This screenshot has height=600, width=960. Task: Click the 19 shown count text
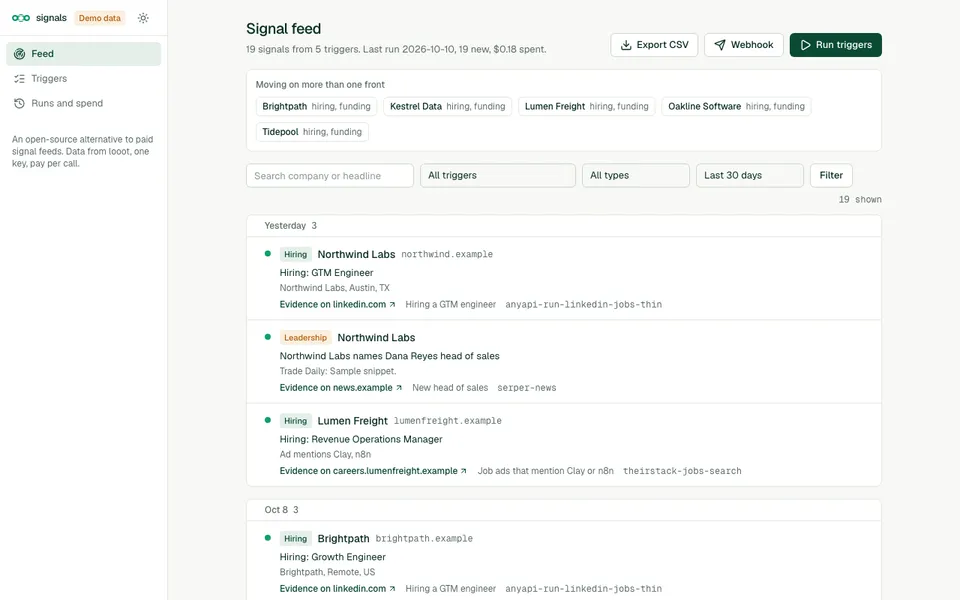pyautogui.click(x=860, y=200)
